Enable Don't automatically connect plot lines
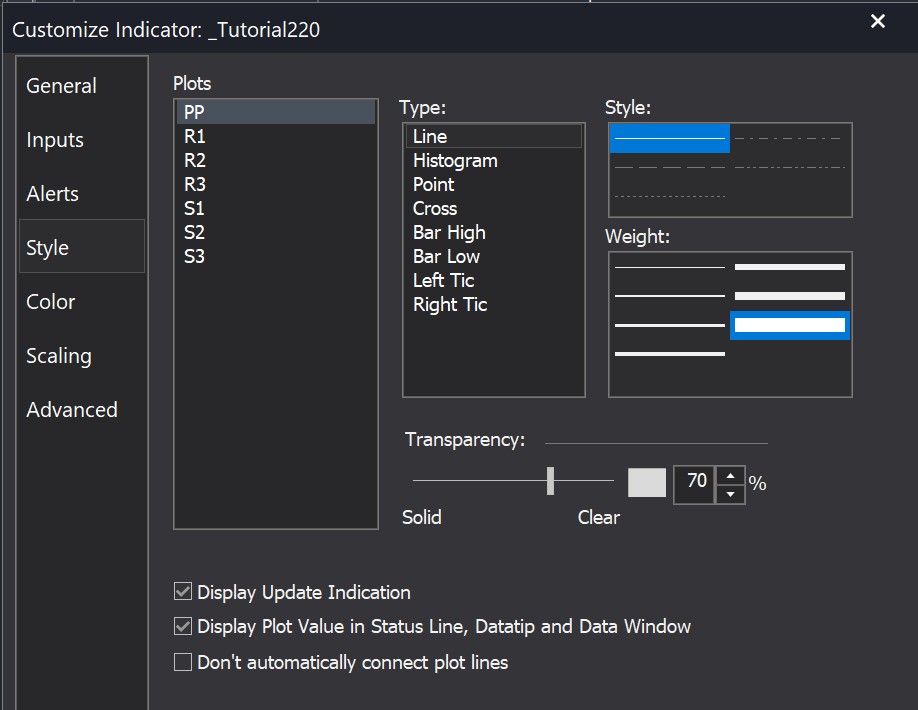Viewport: 918px width, 710px height. coord(183,662)
